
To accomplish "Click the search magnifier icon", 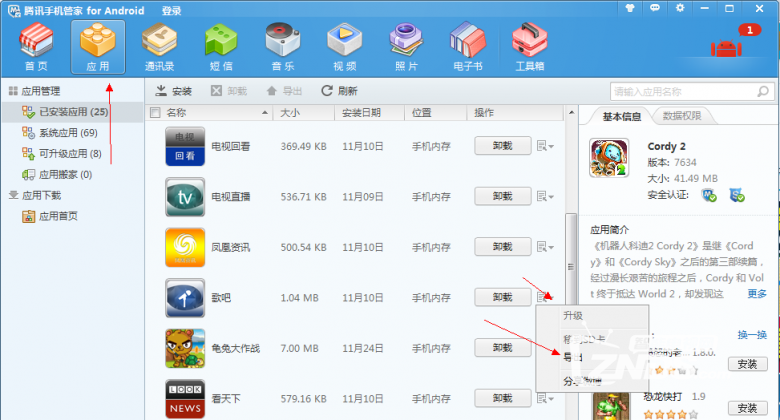I will [763, 91].
